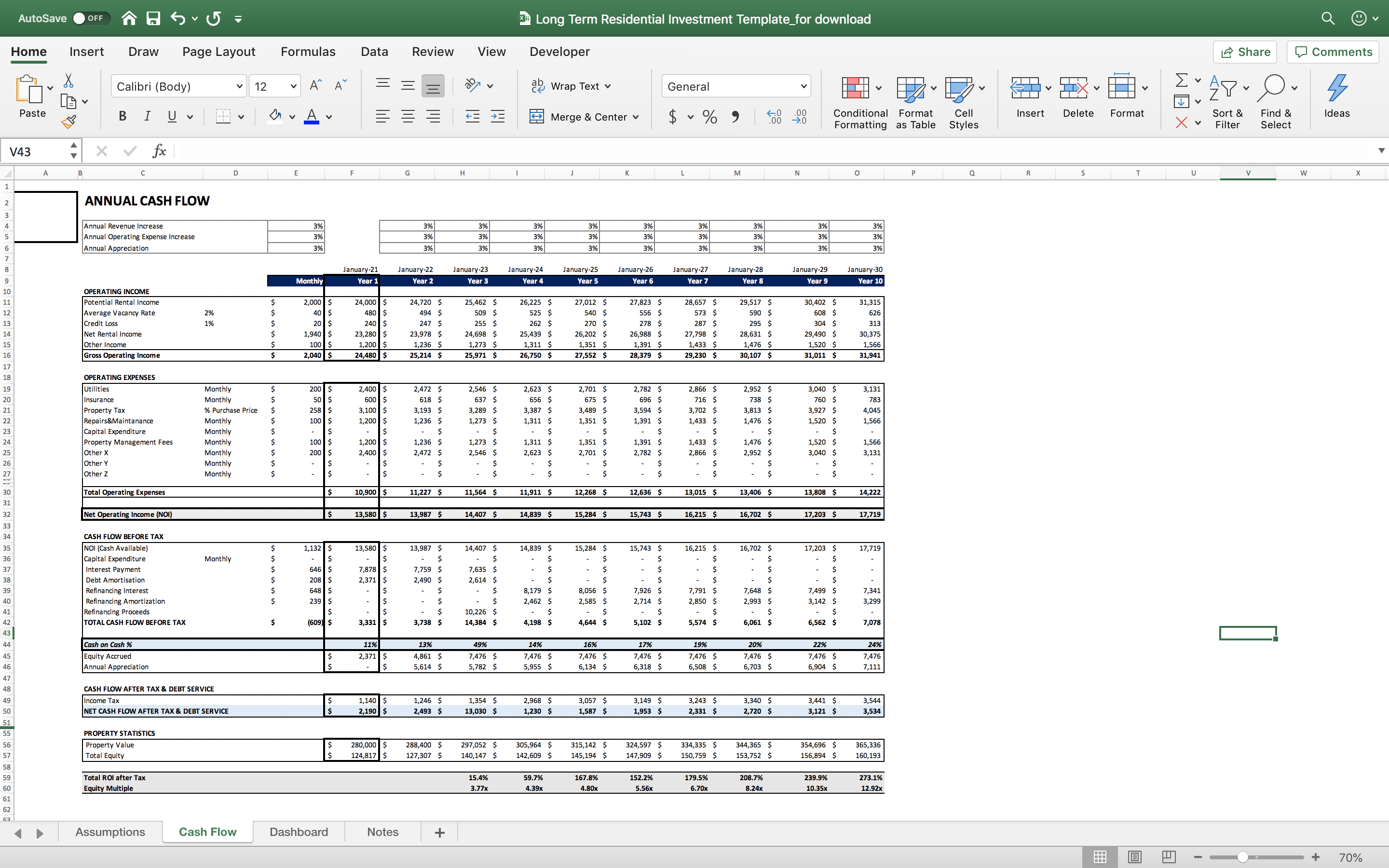Open the Data ribbon tab
The height and width of the screenshot is (868, 1389).
pos(374,52)
